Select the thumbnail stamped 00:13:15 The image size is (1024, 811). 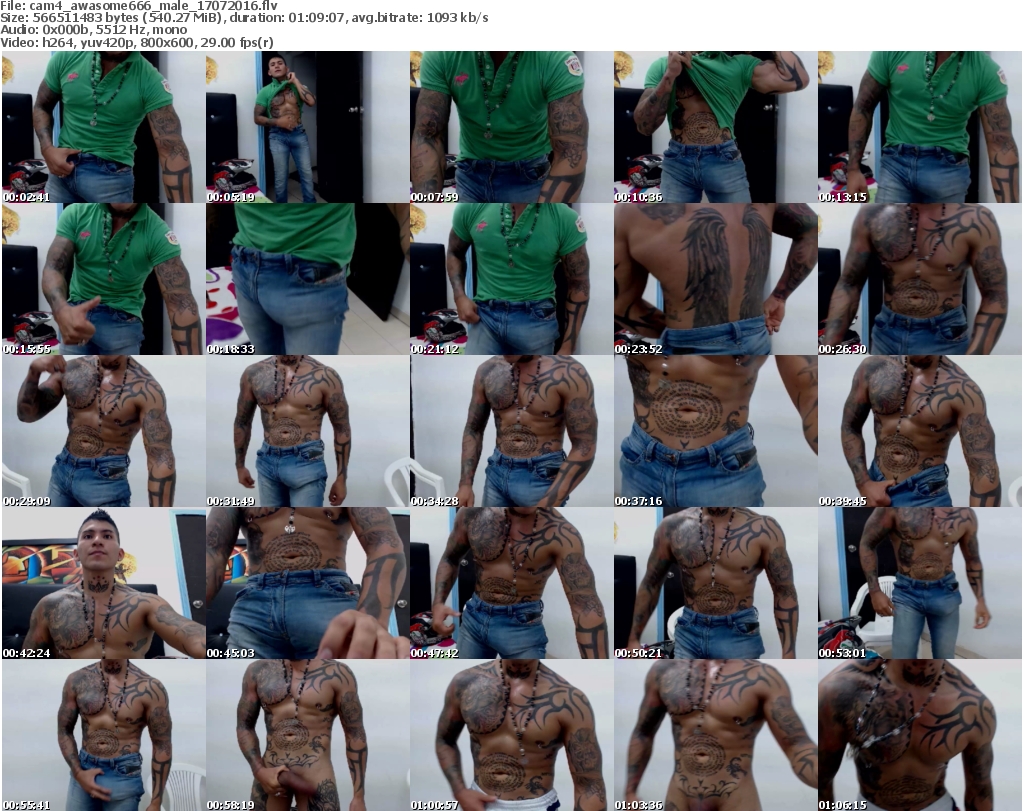[920, 127]
